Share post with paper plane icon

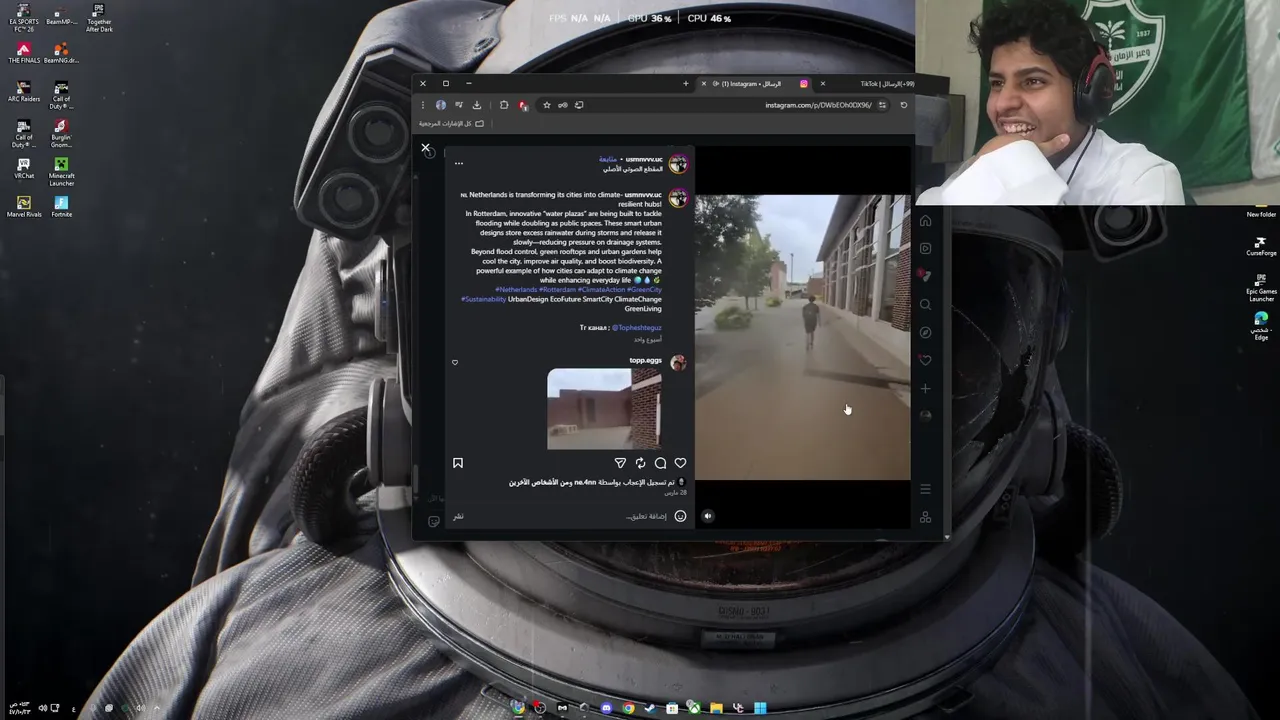620,463
